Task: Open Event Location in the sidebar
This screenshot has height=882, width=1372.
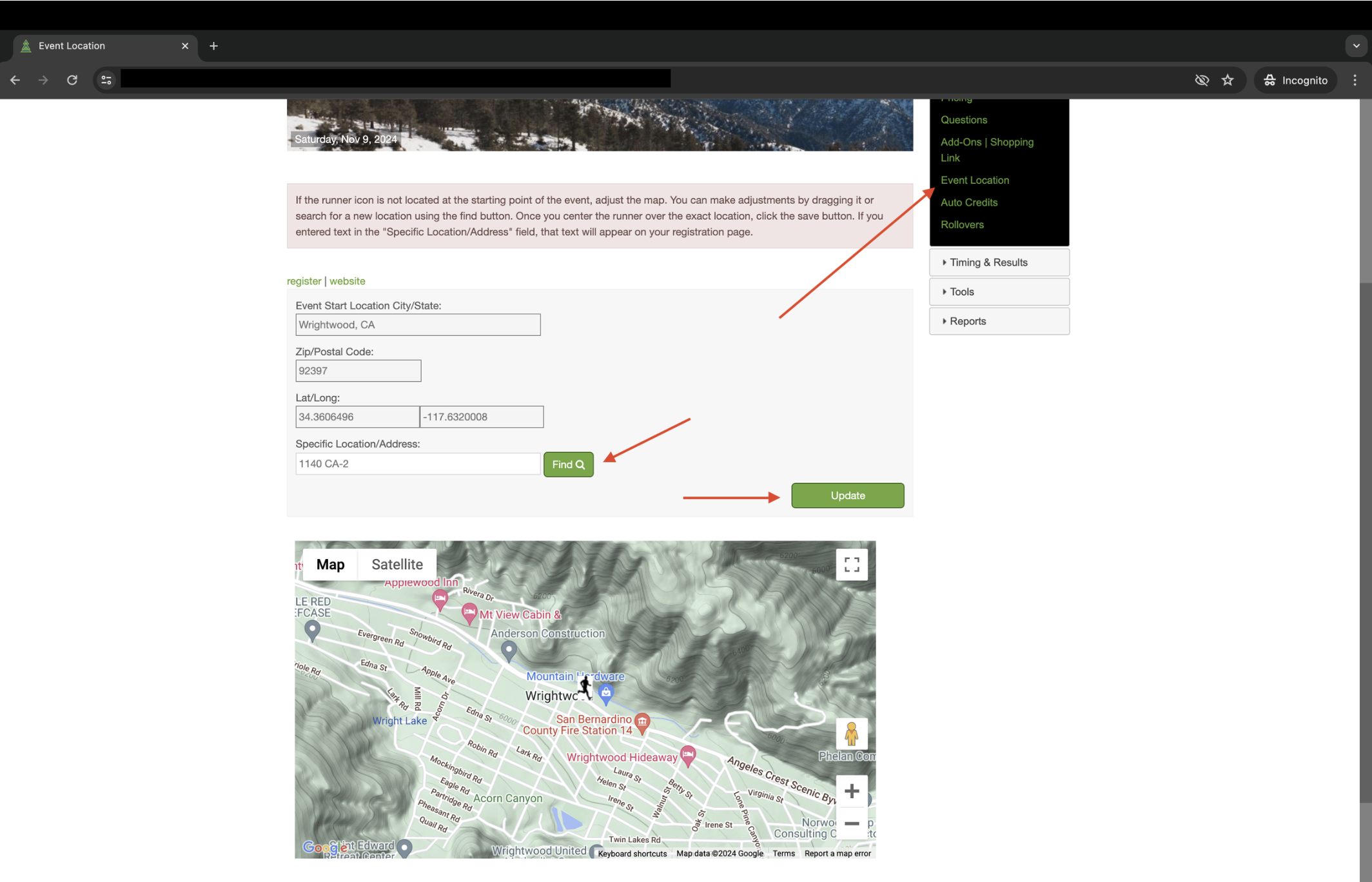Action: click(x=975, y=180)
